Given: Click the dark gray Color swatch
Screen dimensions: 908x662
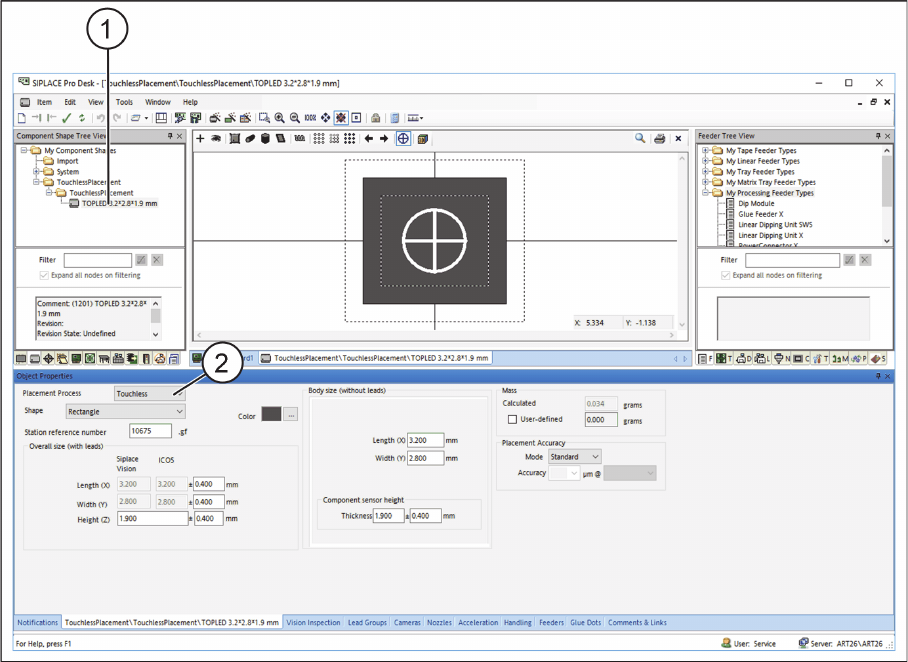Looking at the screenshot, I should point(271,414).
